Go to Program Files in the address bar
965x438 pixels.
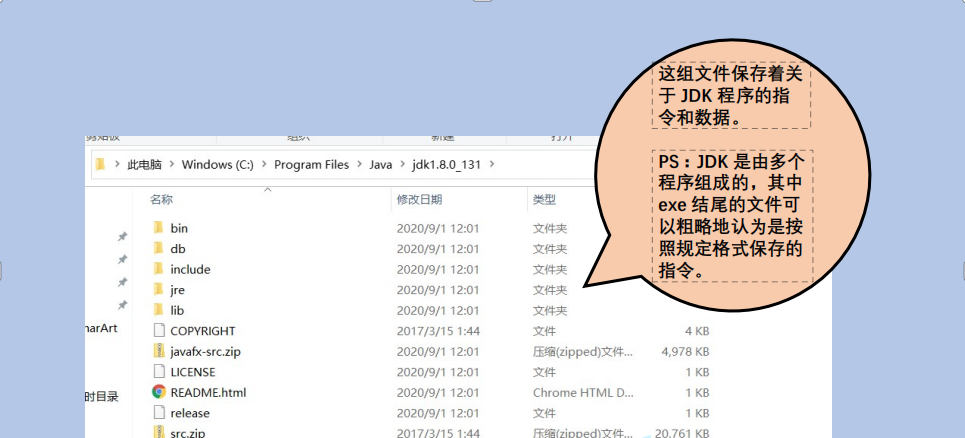(311, 165)
